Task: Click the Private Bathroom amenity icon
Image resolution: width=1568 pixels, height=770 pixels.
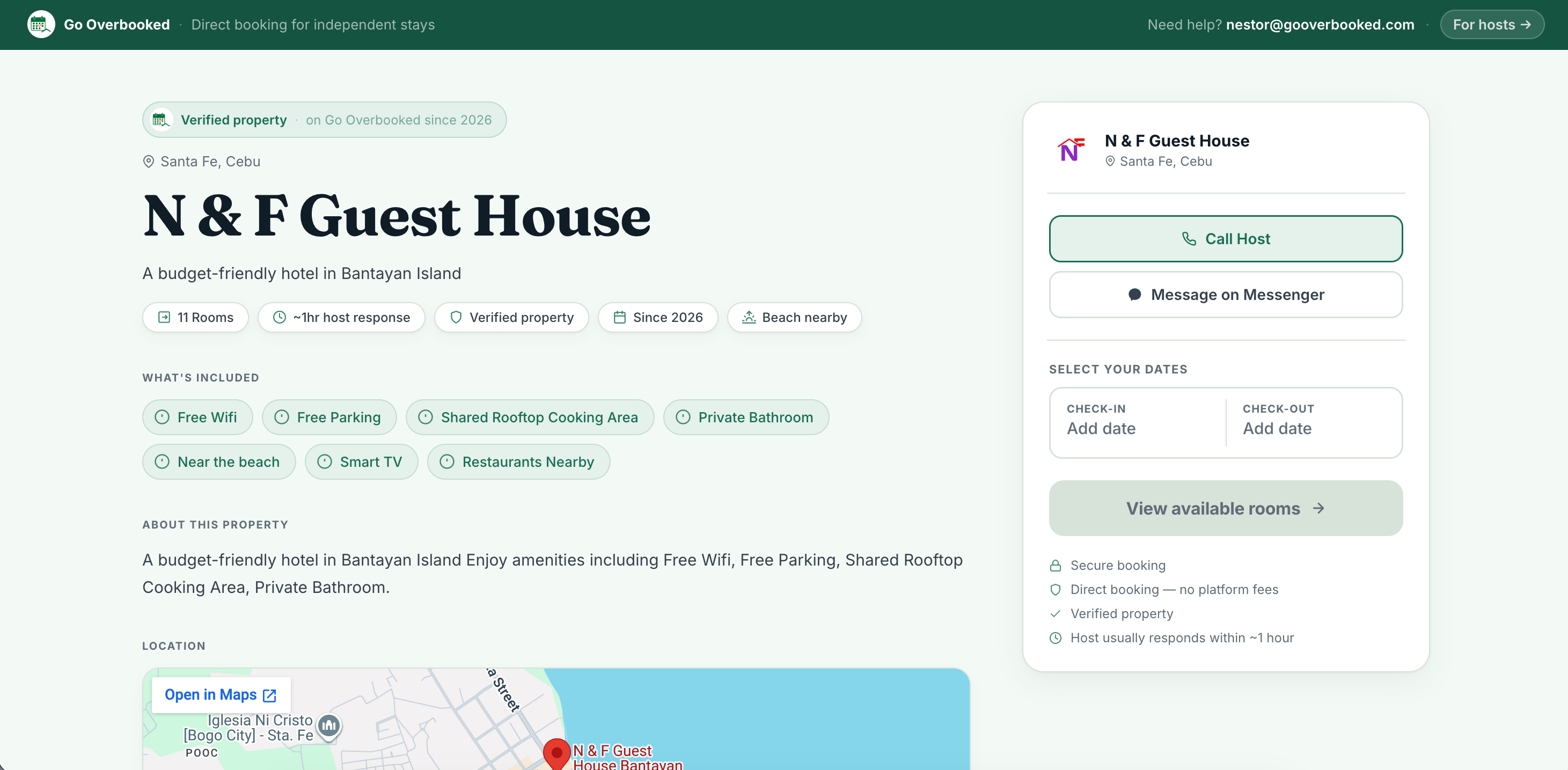Action: 683,417
